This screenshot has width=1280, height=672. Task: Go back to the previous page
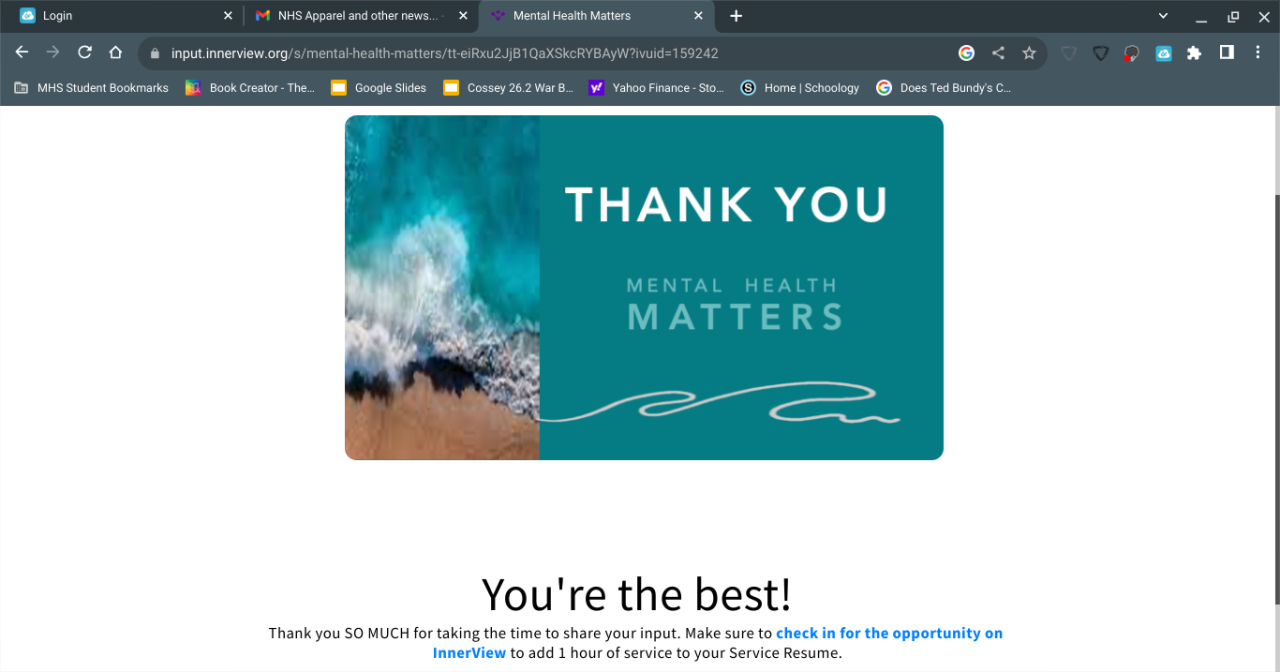pos(22,53)
